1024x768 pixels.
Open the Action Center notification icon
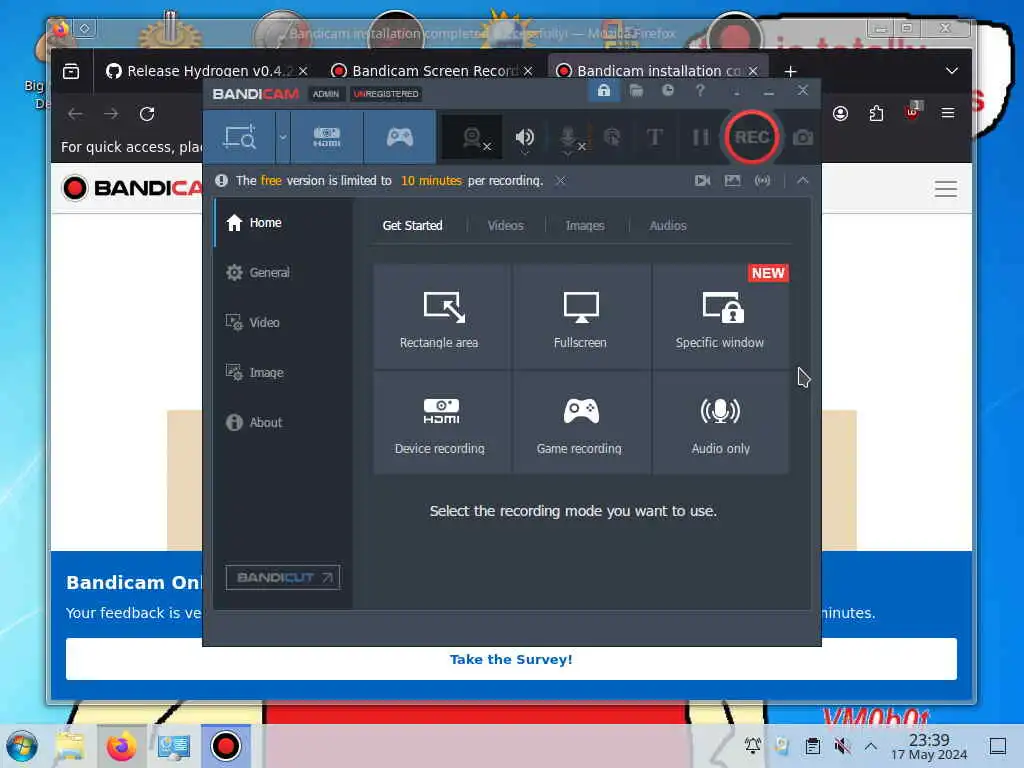pyautogui.click(x=998, y=746)
